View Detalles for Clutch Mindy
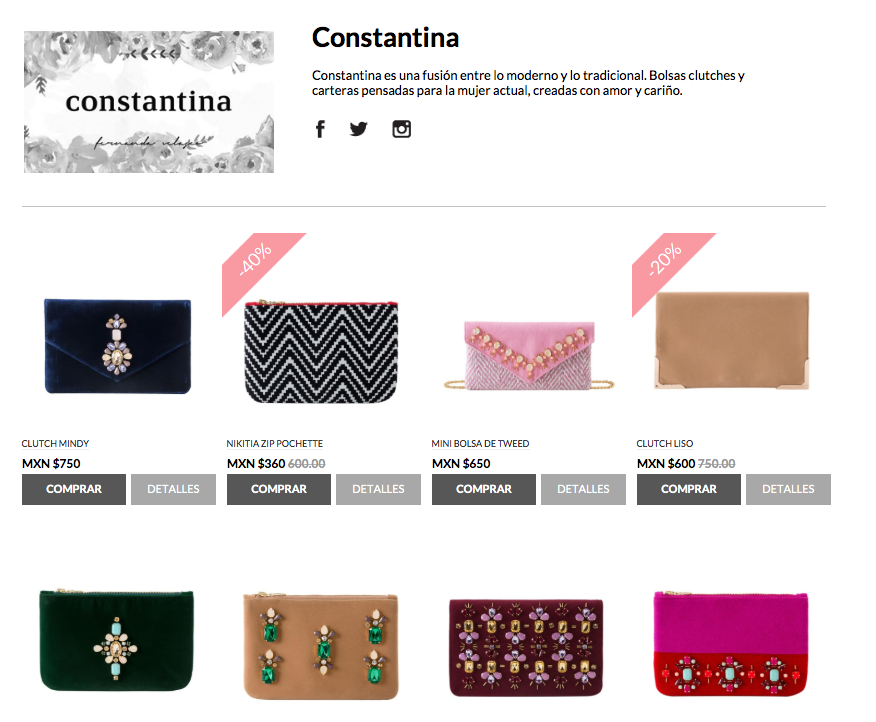The width and height of the screenshot is (876, 722). (x=173, y=490)
